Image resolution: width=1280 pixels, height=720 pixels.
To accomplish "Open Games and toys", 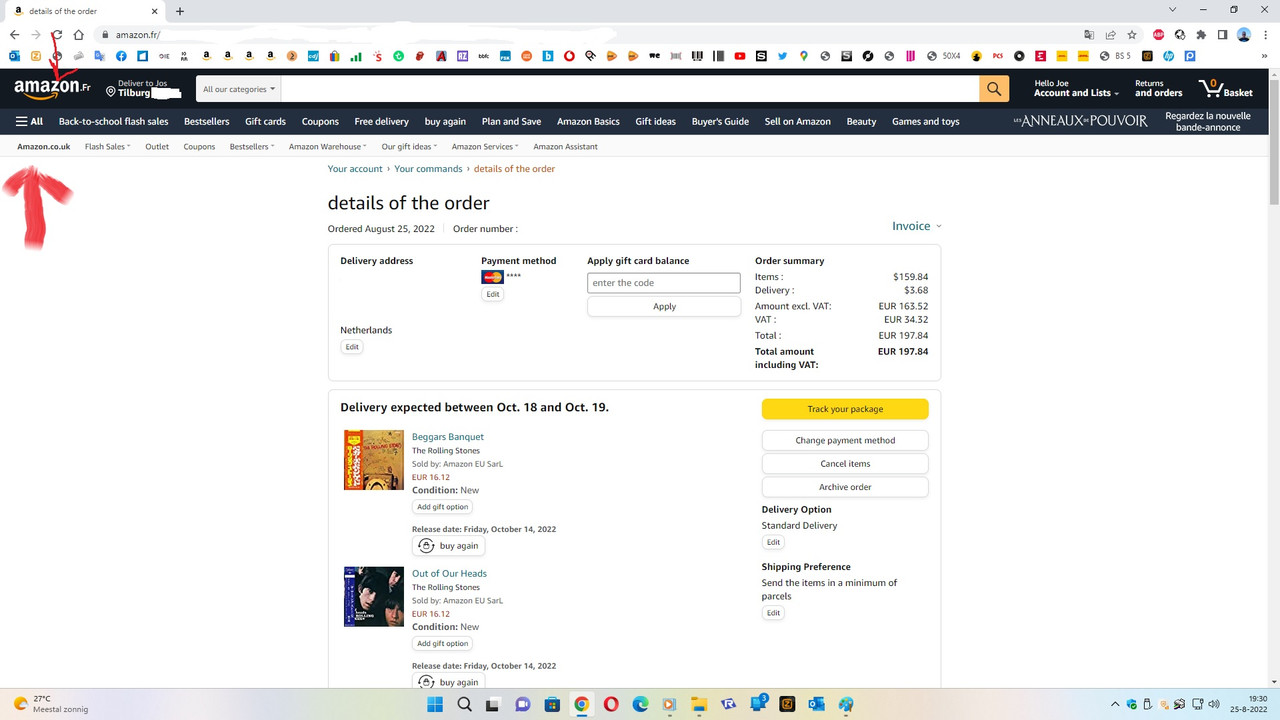I will [925, 121].
